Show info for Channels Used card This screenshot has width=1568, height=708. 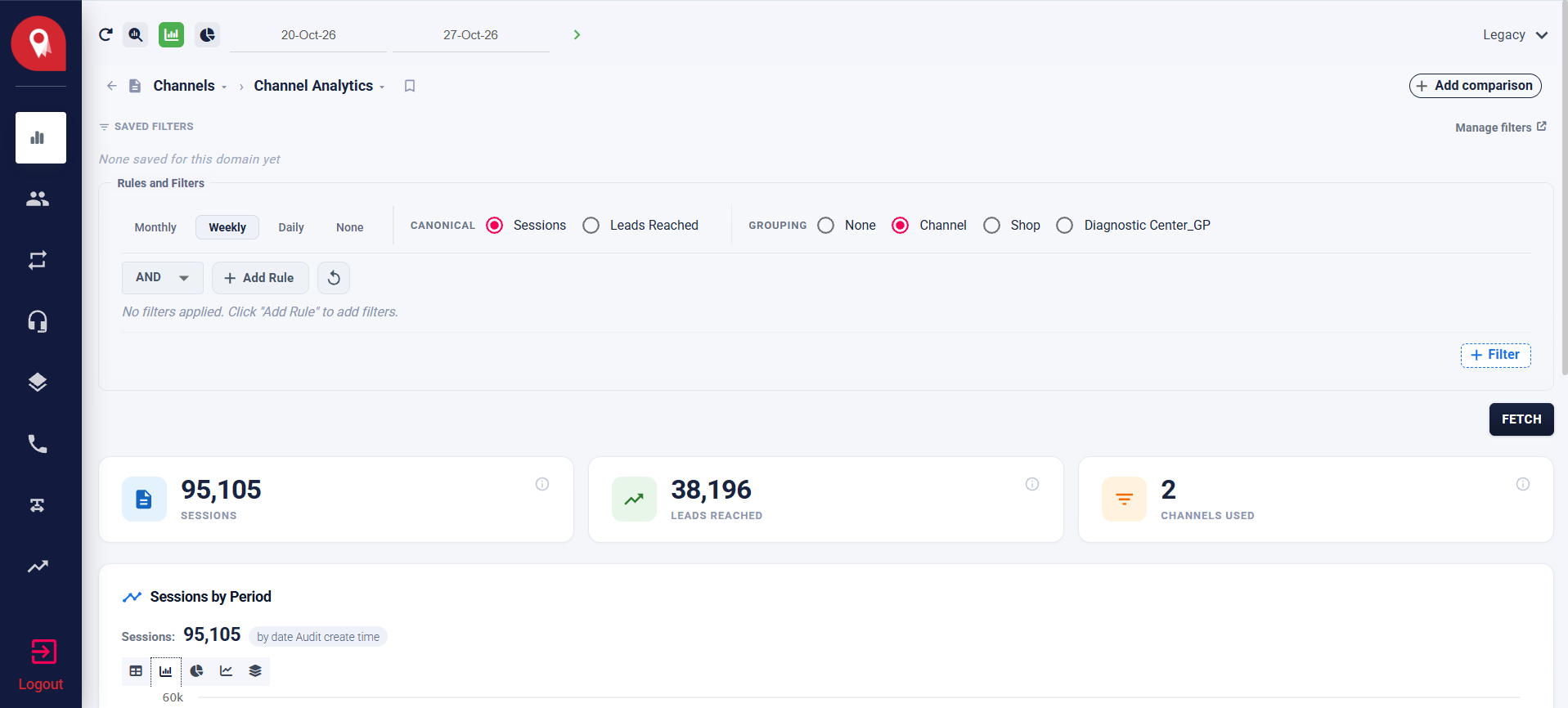1523,484
